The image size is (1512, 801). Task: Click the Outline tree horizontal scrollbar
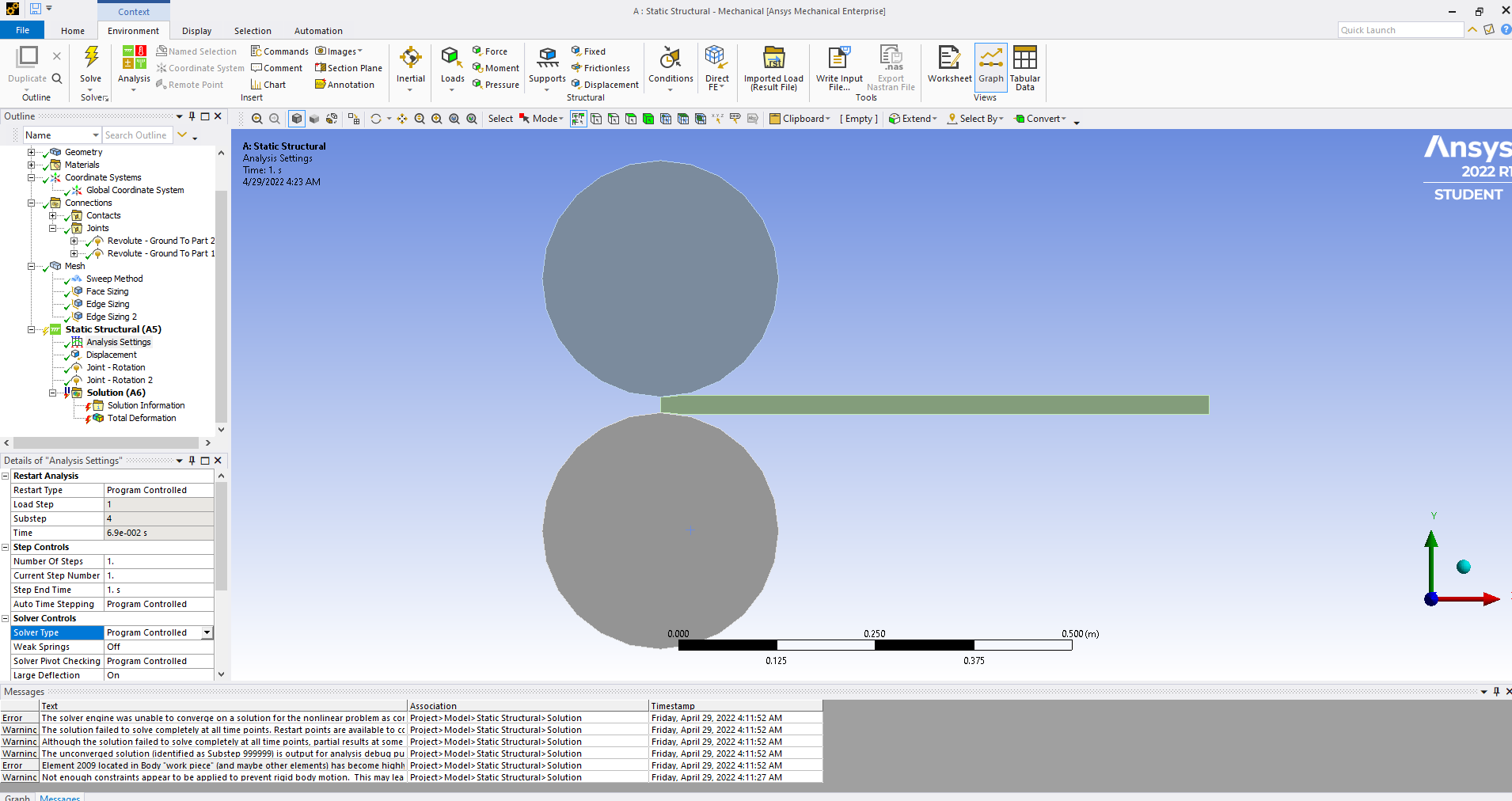click(x=106, y=442)
